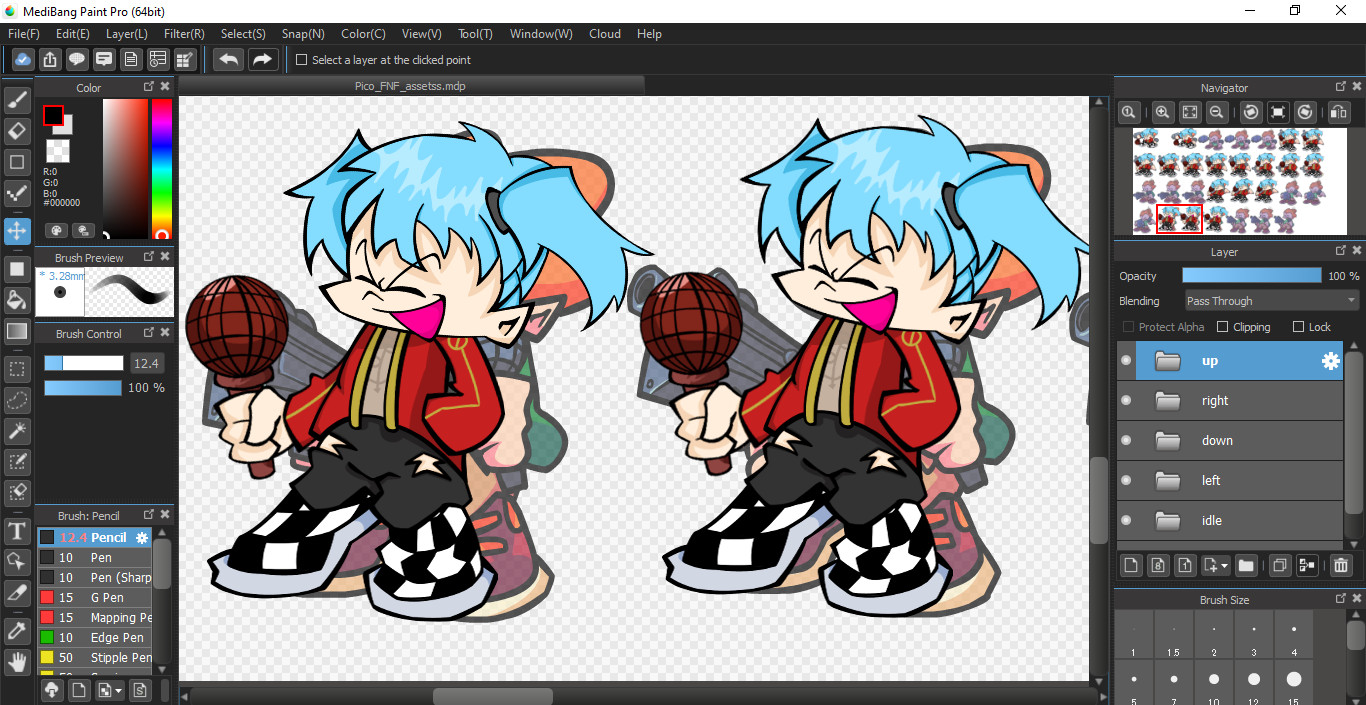The image size is (1366, 705).
Task: Activate the Hand pan tool
Action: pyautogui.click(x=17, y=661)
